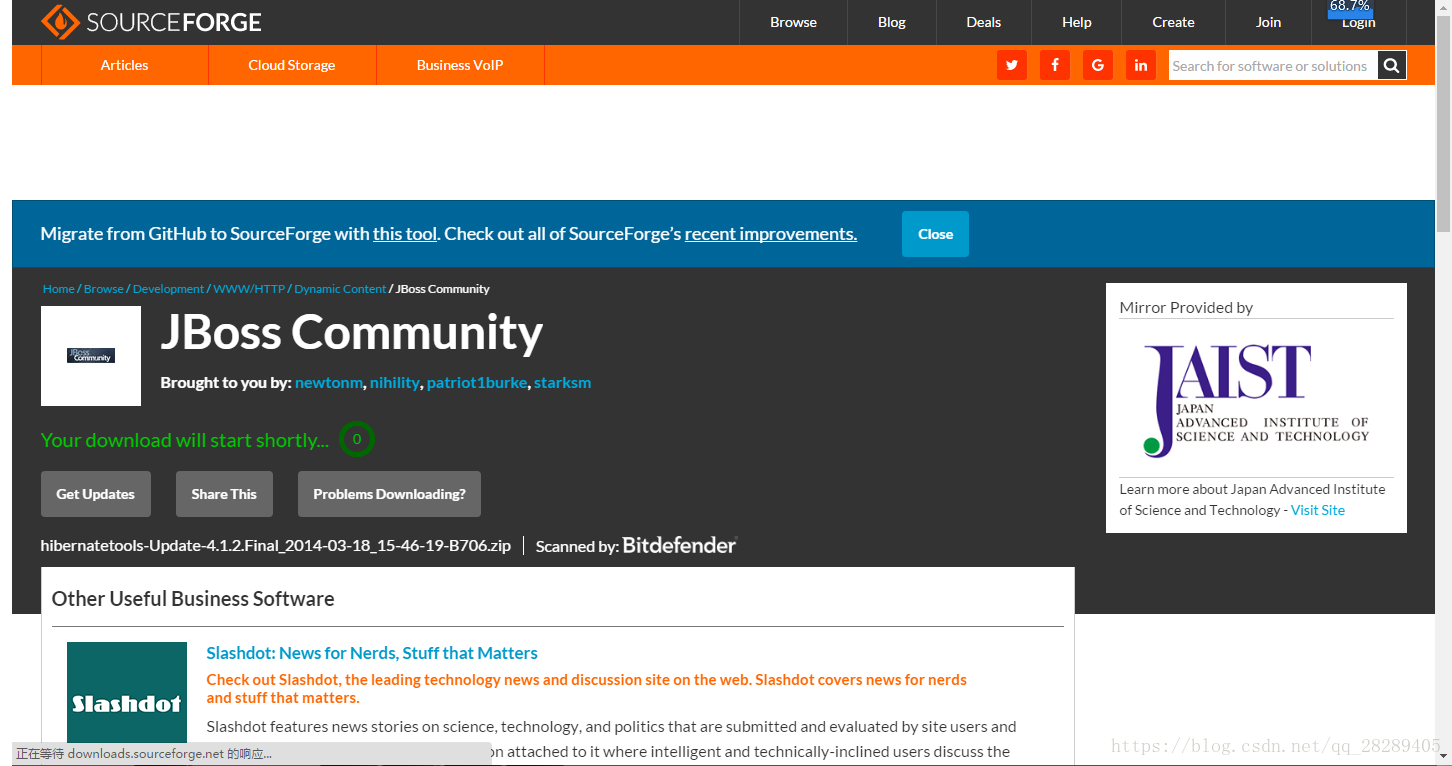Image resolution: width=1452 pixels, height=766 pixels.
Task: Go to the Development breadcrumb
Action: point(168,289)
